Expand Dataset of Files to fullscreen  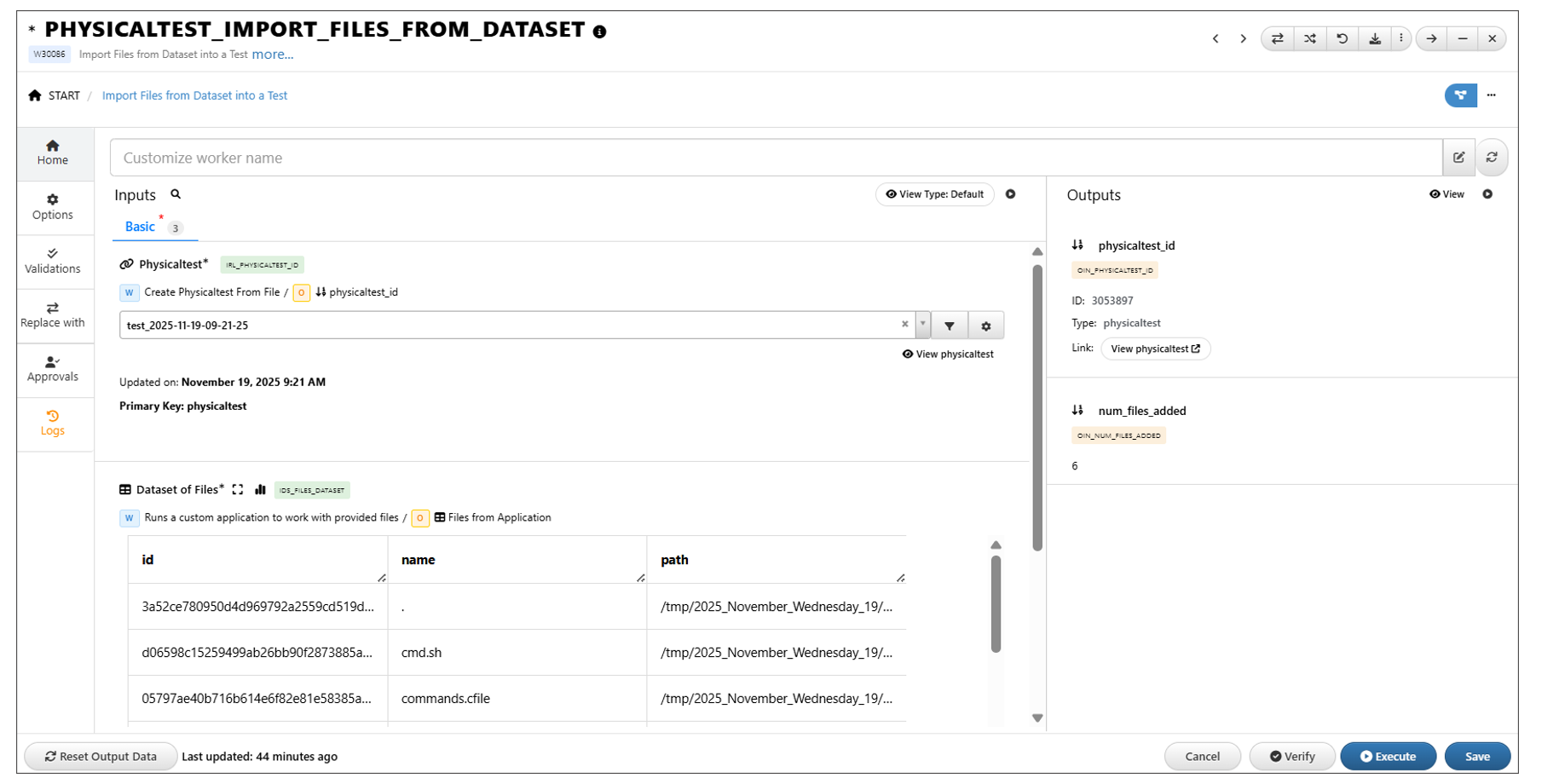(238, 490)
